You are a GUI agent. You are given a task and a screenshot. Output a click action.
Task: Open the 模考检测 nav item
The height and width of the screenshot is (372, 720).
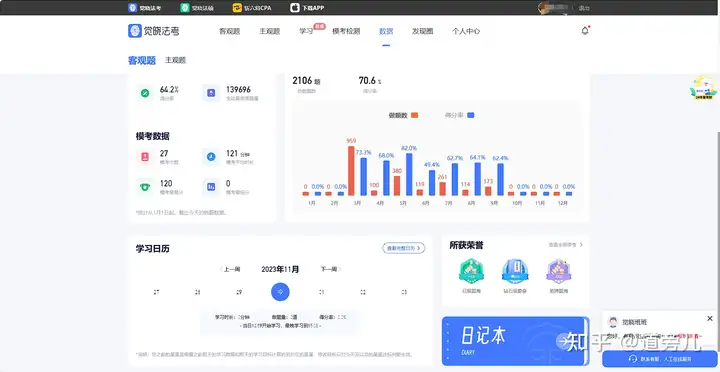[x=346, y=31]
